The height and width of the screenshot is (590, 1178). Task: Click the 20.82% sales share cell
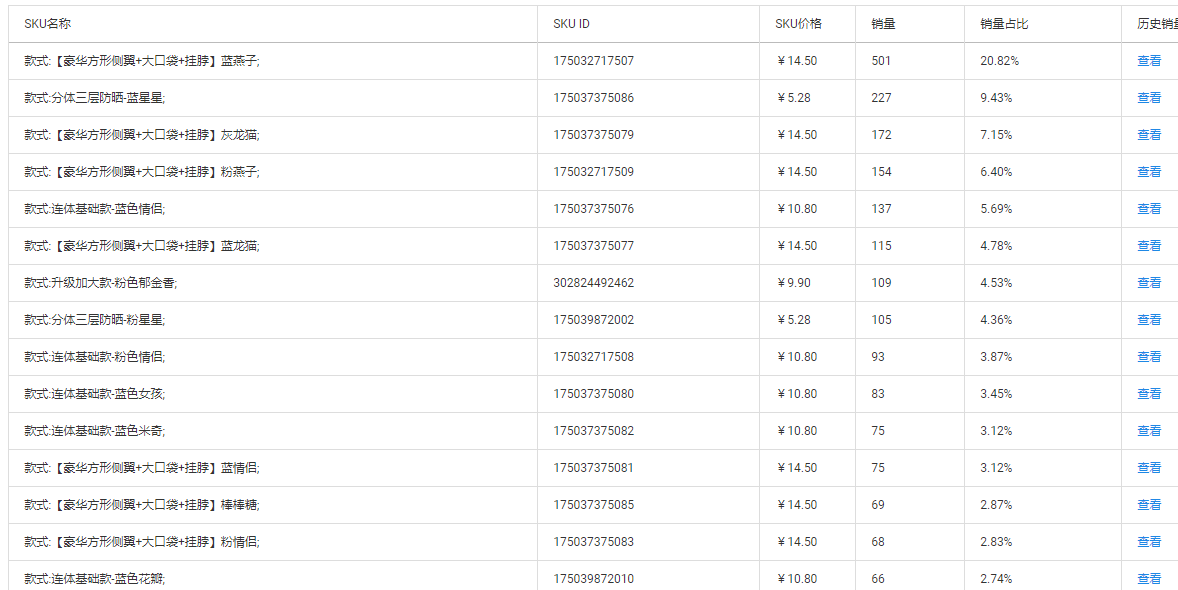[999, 61]
